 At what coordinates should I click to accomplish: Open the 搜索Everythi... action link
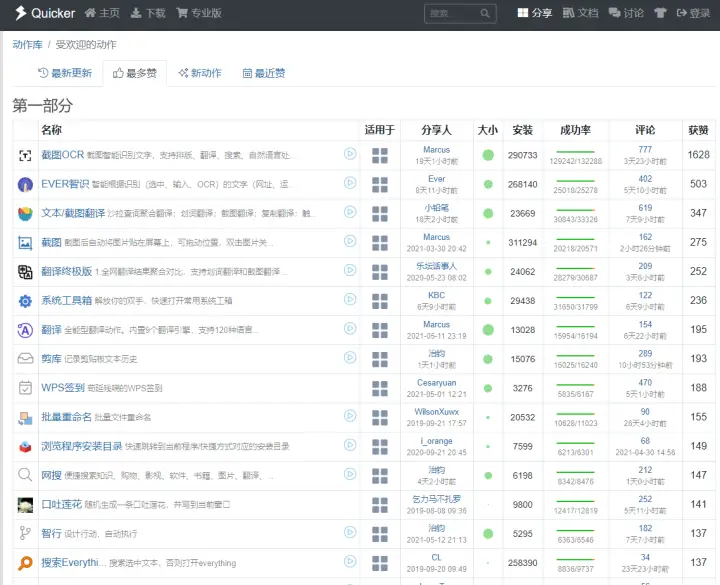point(73,562)
